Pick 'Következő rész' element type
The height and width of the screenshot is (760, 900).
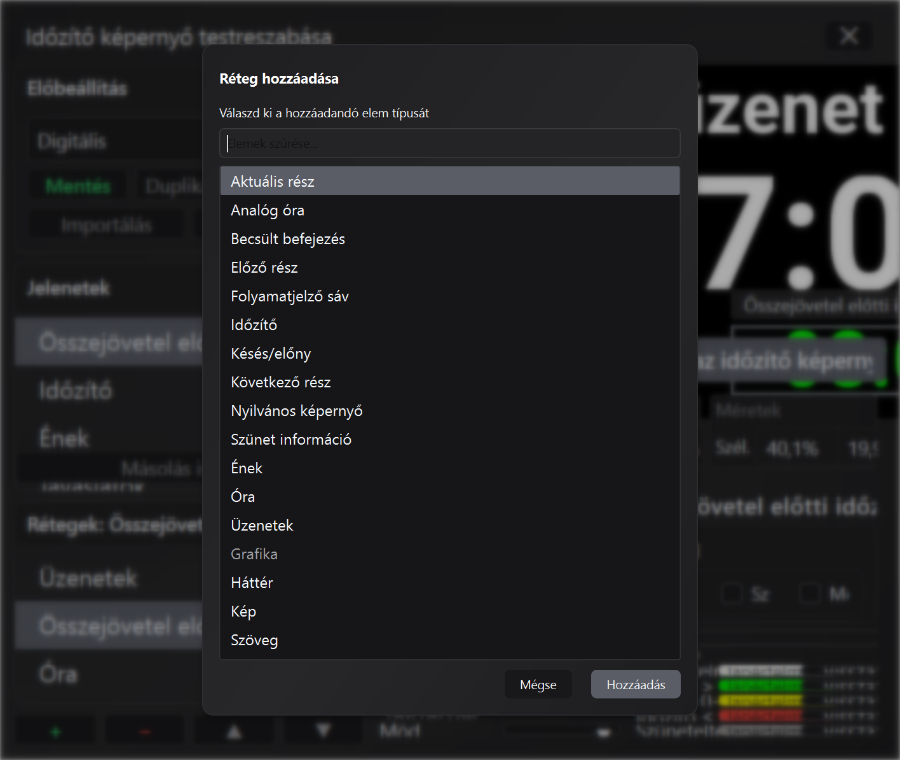(450, 382)
